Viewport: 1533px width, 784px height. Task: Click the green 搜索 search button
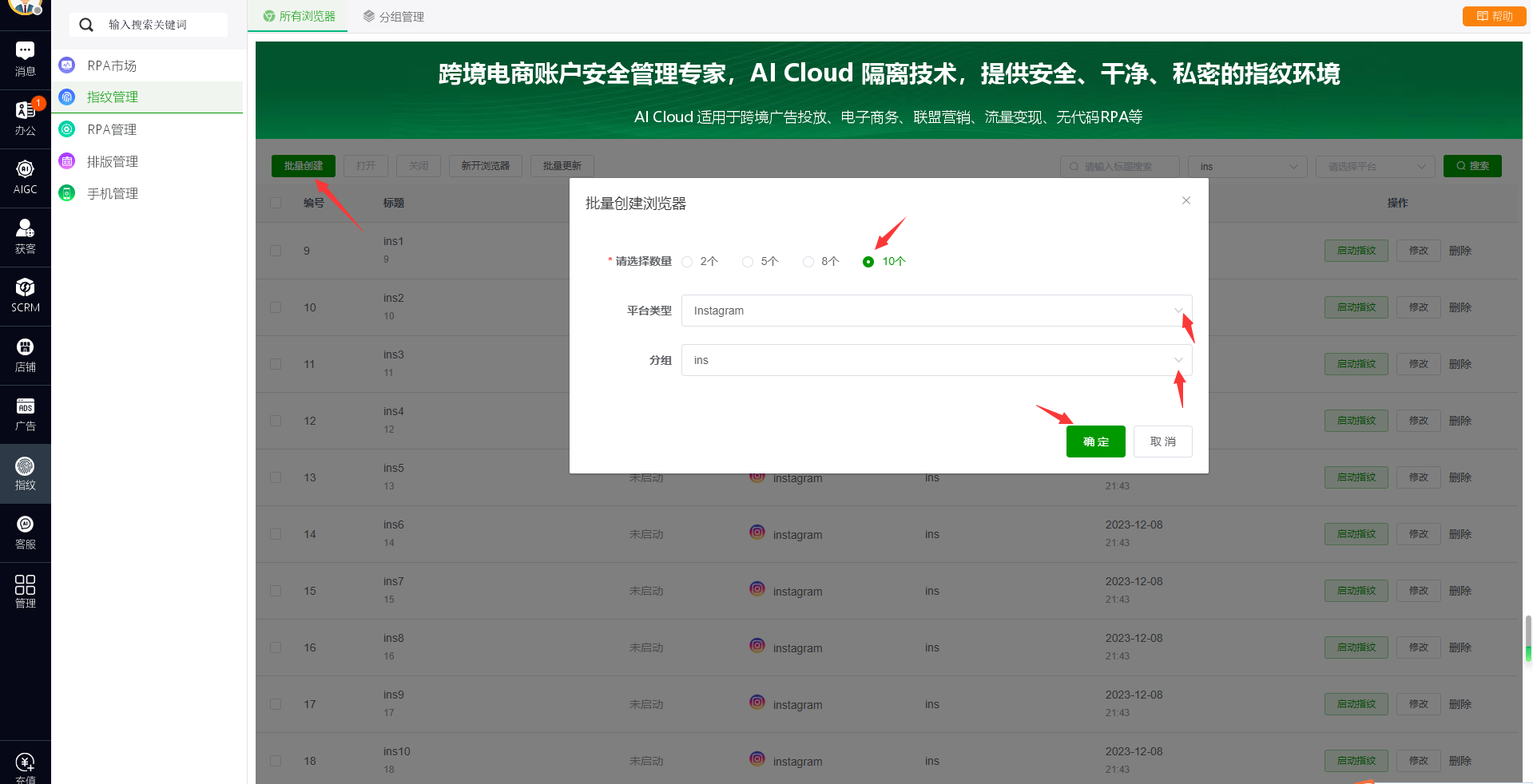1472,166
